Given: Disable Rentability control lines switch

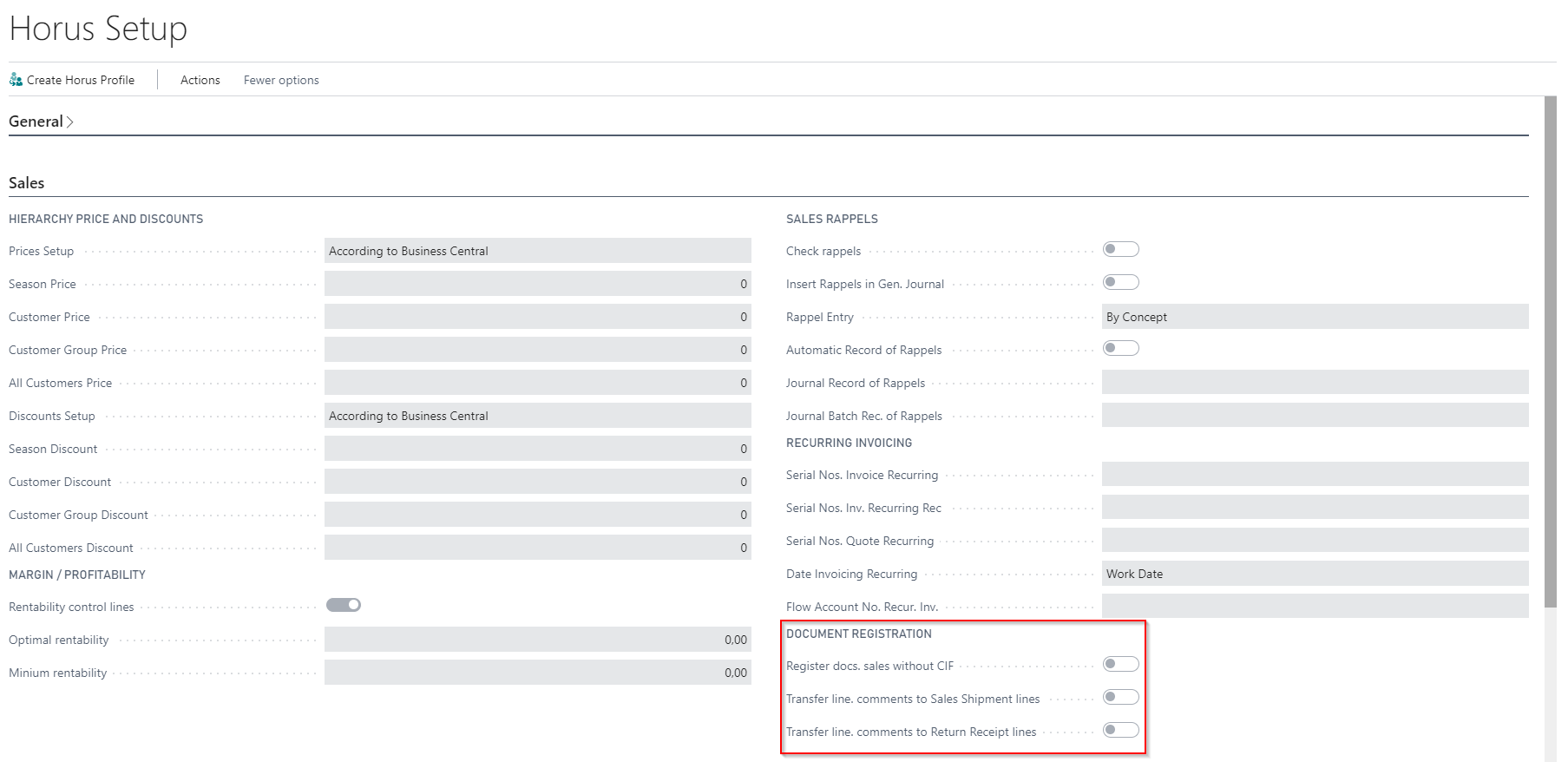Looking at the screenshot, I should pyautogui.click(x=344, y=605).
